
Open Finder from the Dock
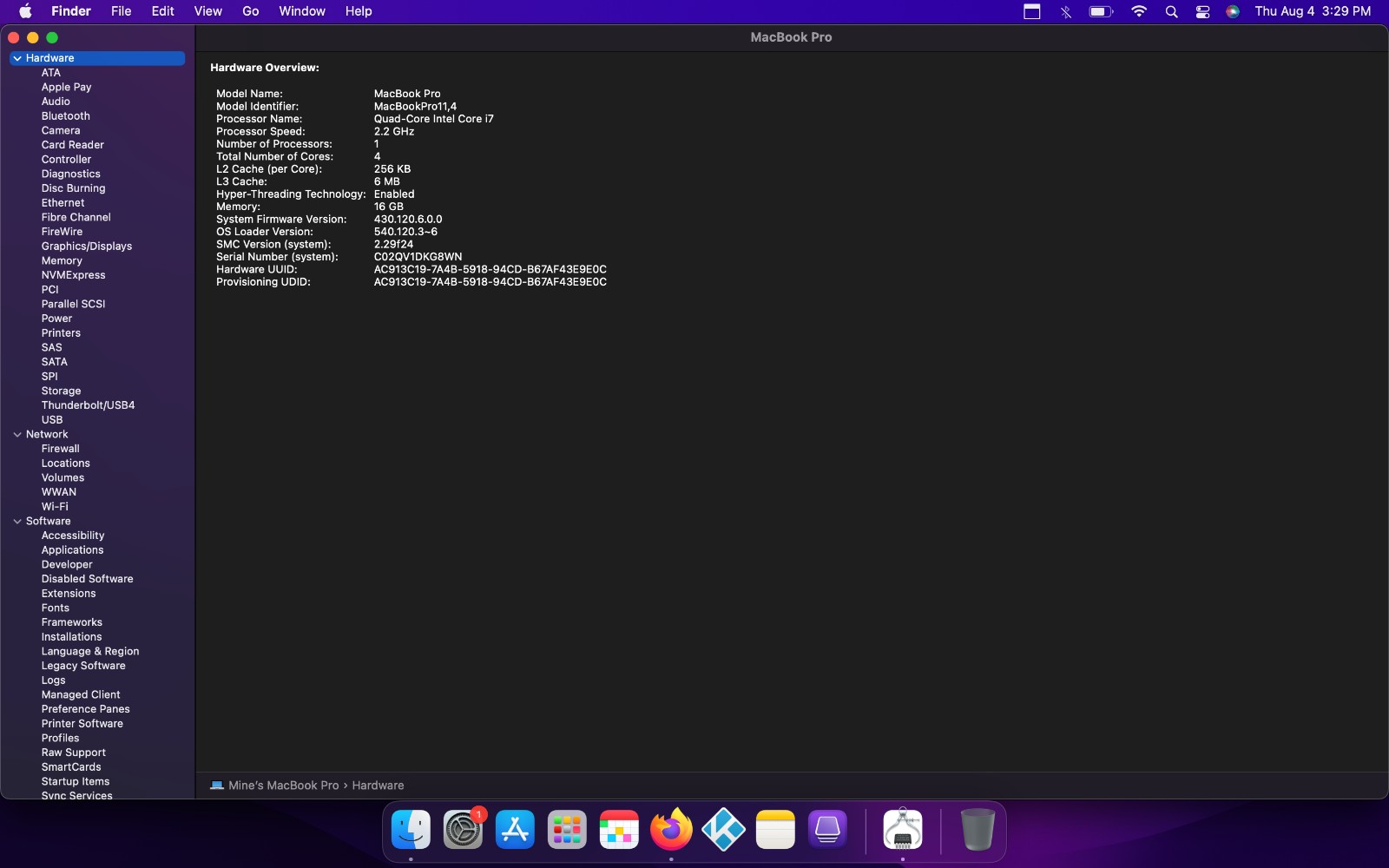point(411,830)
